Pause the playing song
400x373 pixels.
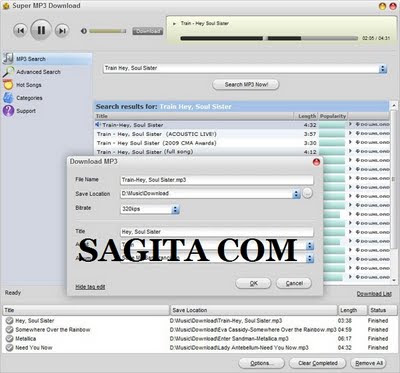41,30
